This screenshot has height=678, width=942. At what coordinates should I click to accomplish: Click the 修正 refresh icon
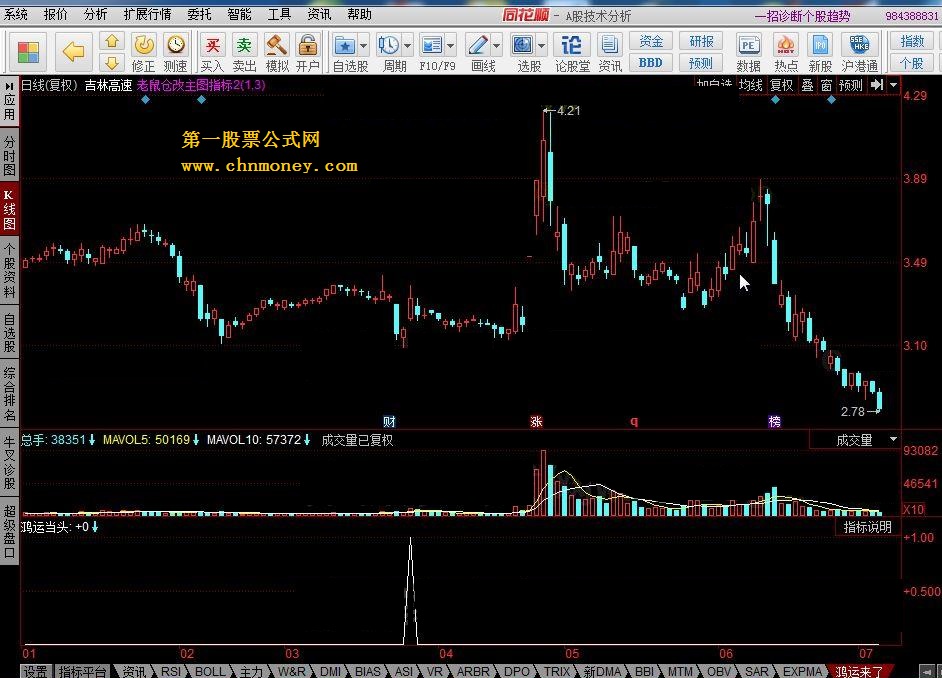[144, 44]
